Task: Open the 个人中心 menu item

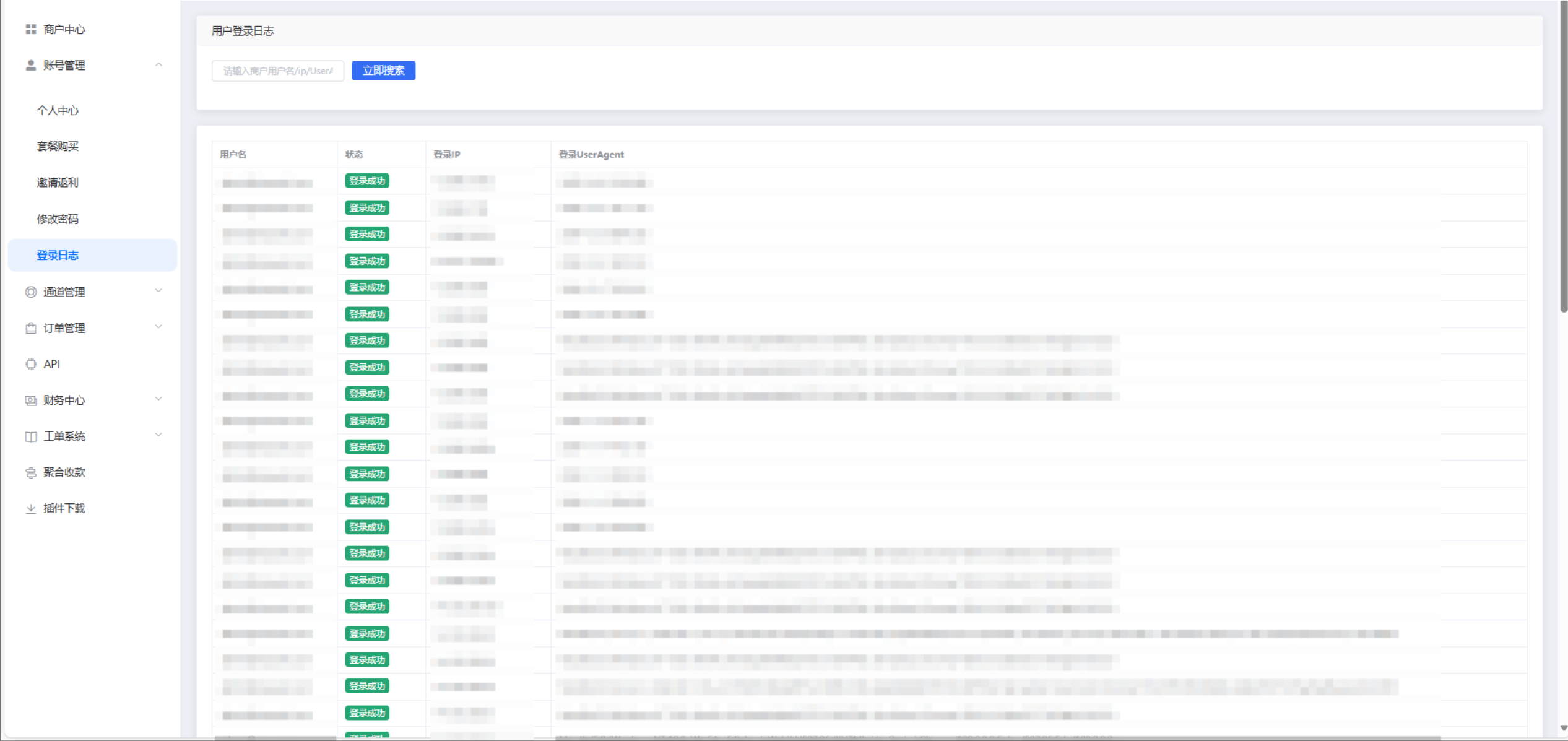Action: click(x=58, y=110)
